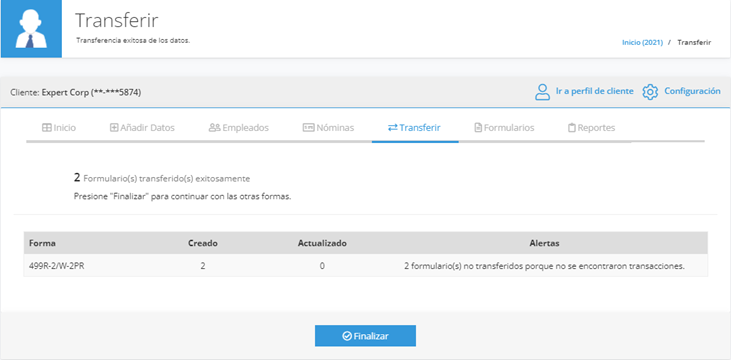Click the Finalizar button

pyautogui.click(x=365, y=336)
